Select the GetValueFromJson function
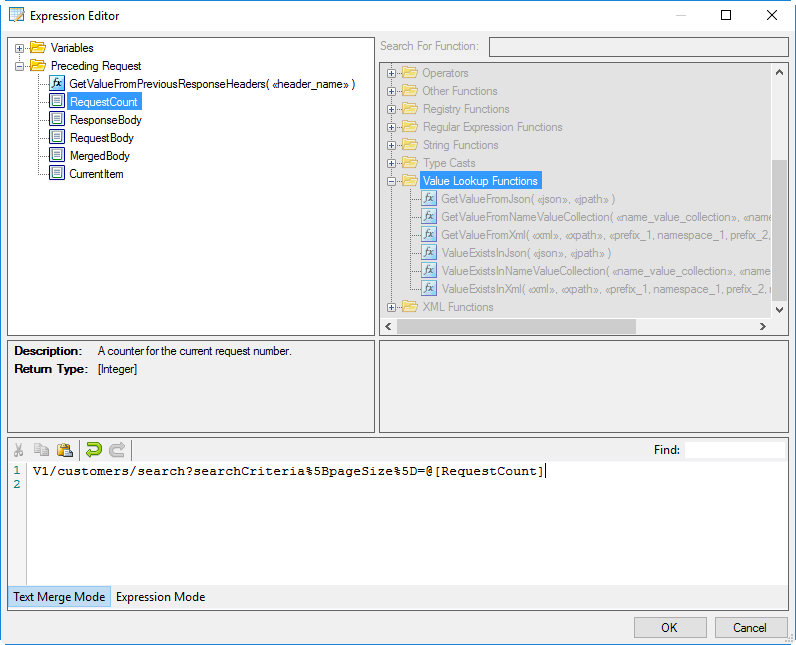 (528, 199)
